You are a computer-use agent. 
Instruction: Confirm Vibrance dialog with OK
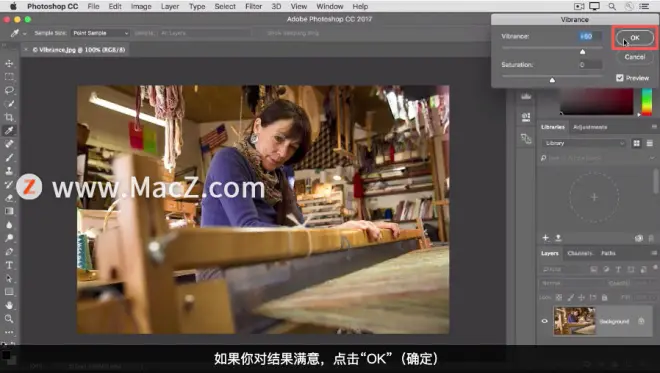(x=635, y=37)
